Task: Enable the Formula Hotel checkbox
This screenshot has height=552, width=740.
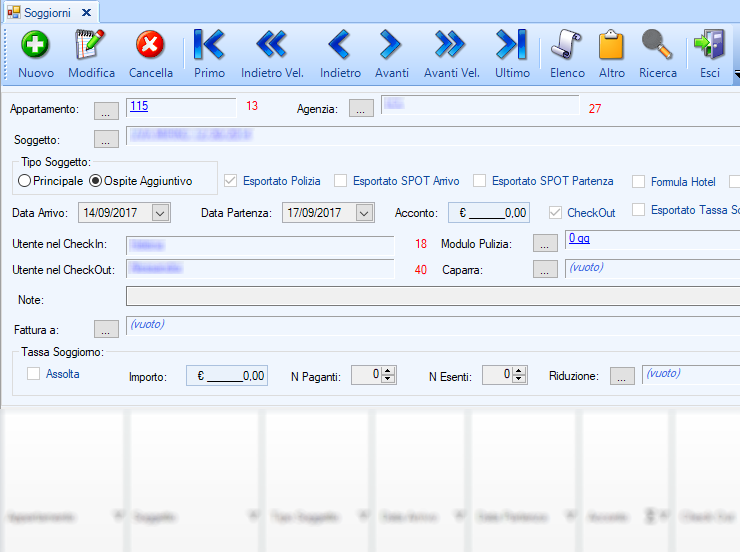Action: 639,182
